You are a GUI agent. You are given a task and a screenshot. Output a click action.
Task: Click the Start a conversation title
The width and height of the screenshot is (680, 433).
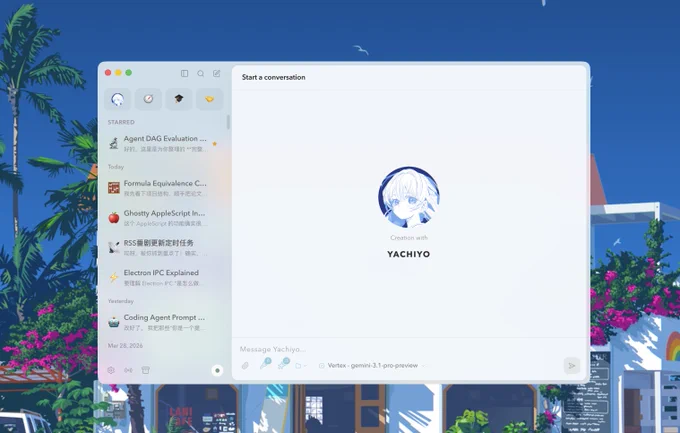coord(274,77)
